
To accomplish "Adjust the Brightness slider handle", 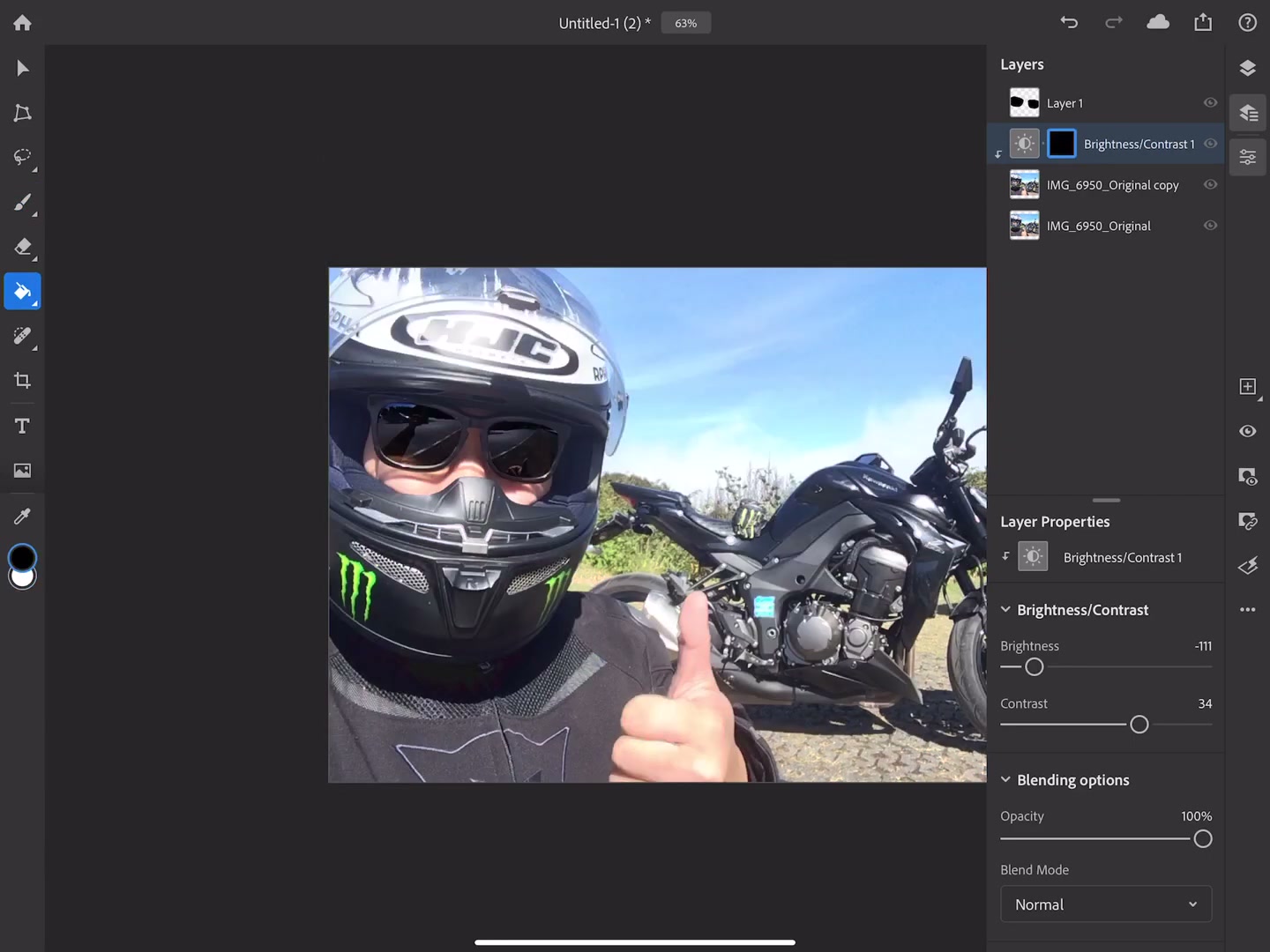I will (1035, 667).
